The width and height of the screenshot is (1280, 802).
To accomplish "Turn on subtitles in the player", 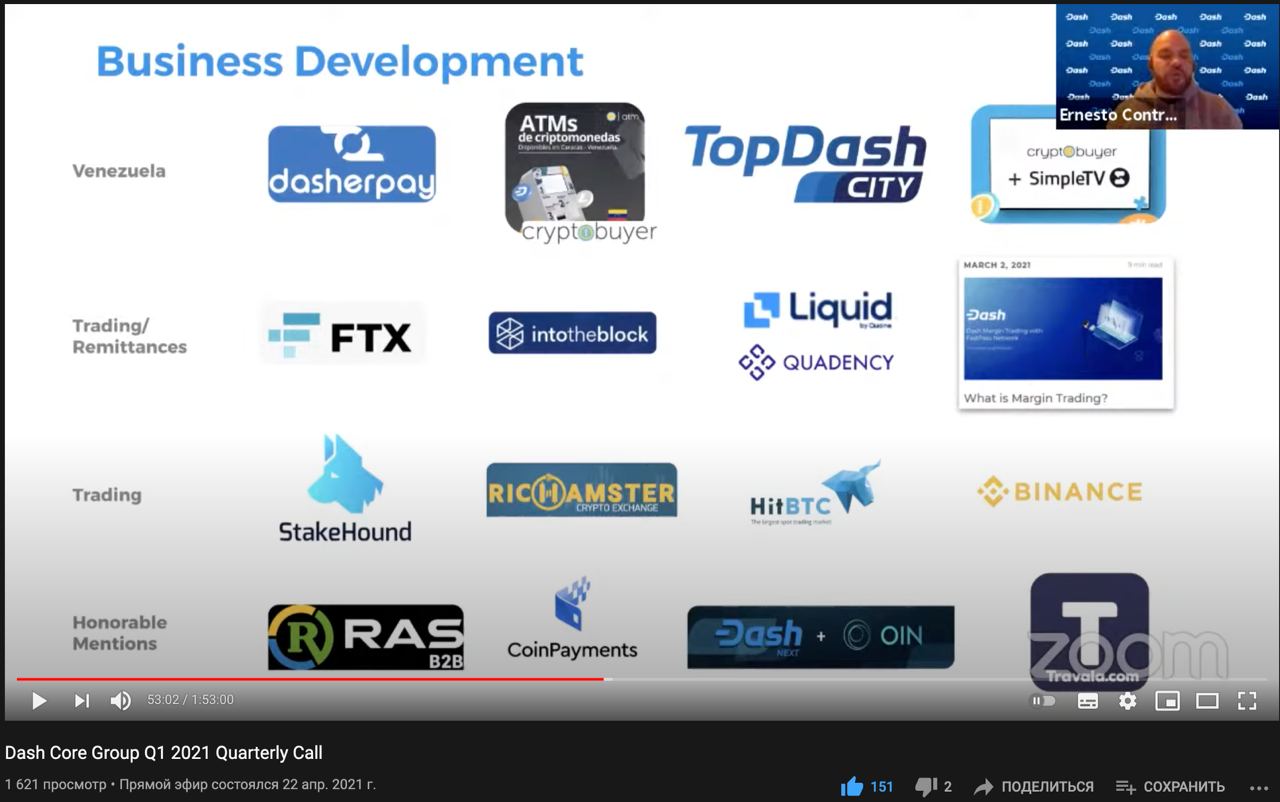I will pos(1088,701).
